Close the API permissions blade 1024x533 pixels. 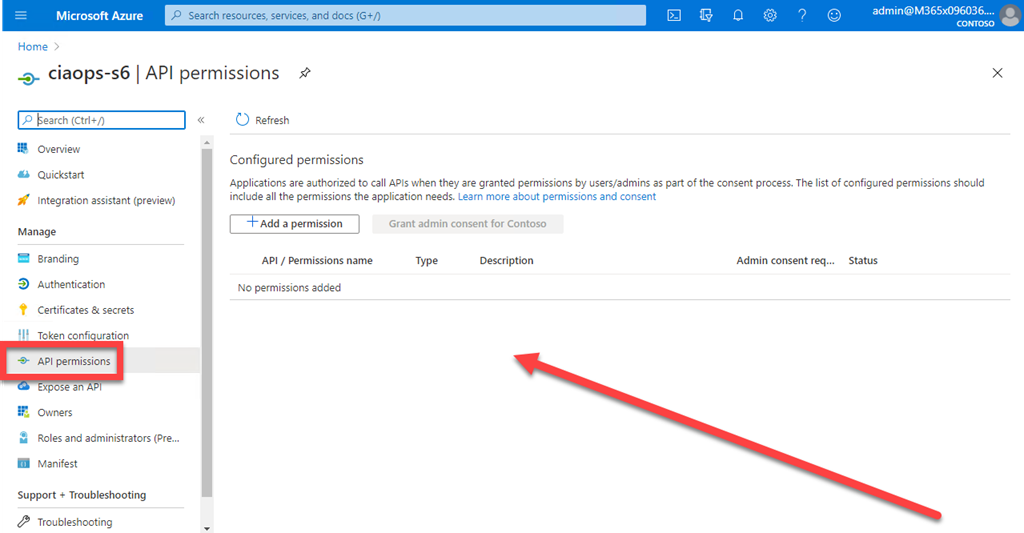[x=997, y=73]
